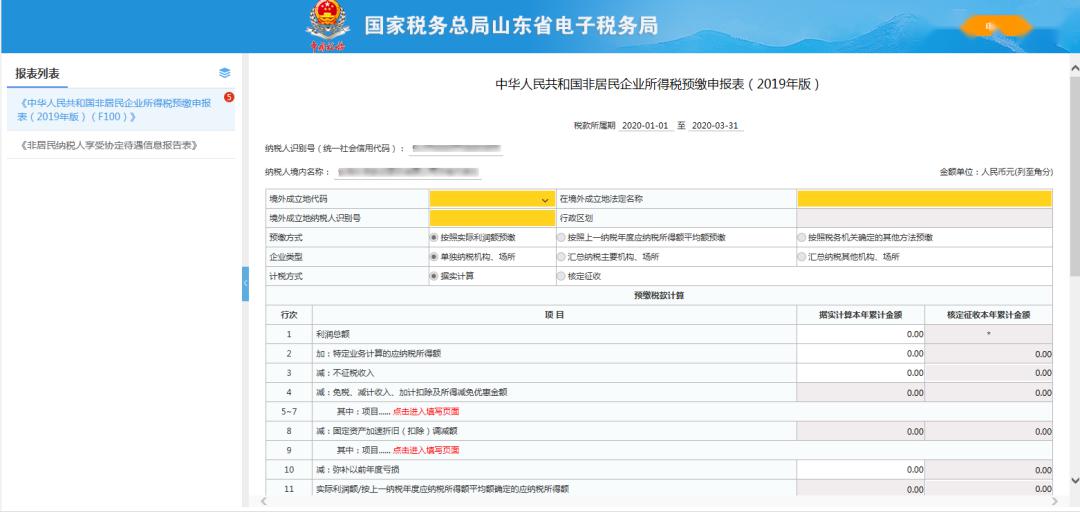The width and height of the screenshot is (1080, 512).
Task: Open the end date 2020-03-31 picker
Action: 716,126
